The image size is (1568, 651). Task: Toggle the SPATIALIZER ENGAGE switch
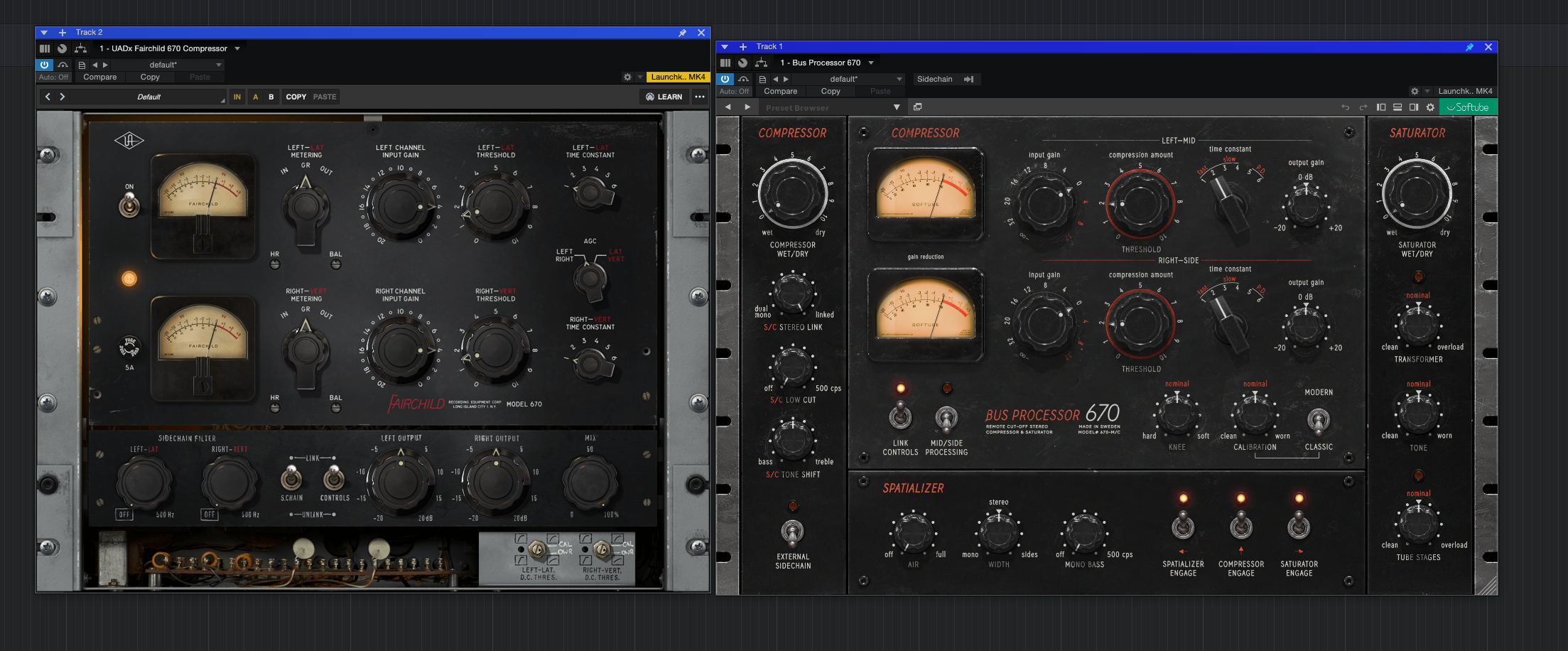point(1183,527)
